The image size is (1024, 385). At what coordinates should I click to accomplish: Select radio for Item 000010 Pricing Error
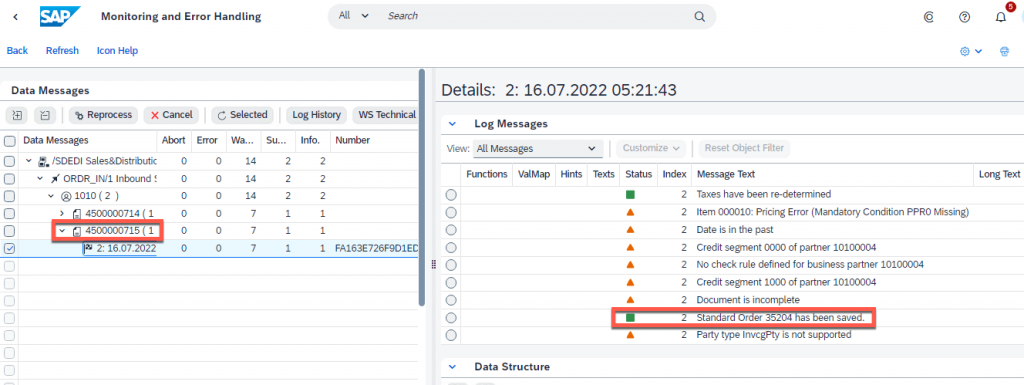pos(451,212)
